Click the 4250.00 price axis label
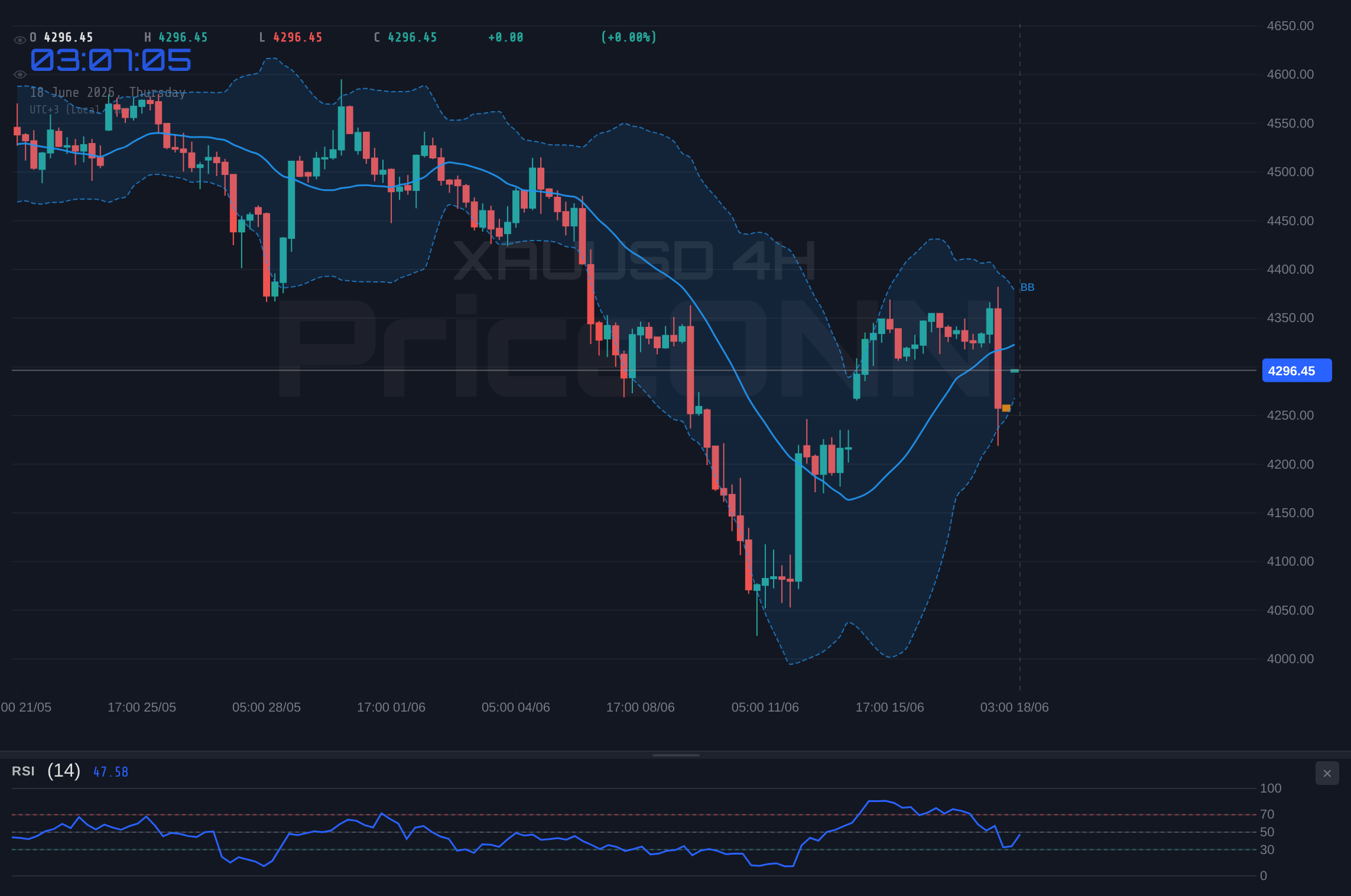Image resolution: width=1351 pixels, height=896 pixels. pyautogui.click(x=1290, y=415)
